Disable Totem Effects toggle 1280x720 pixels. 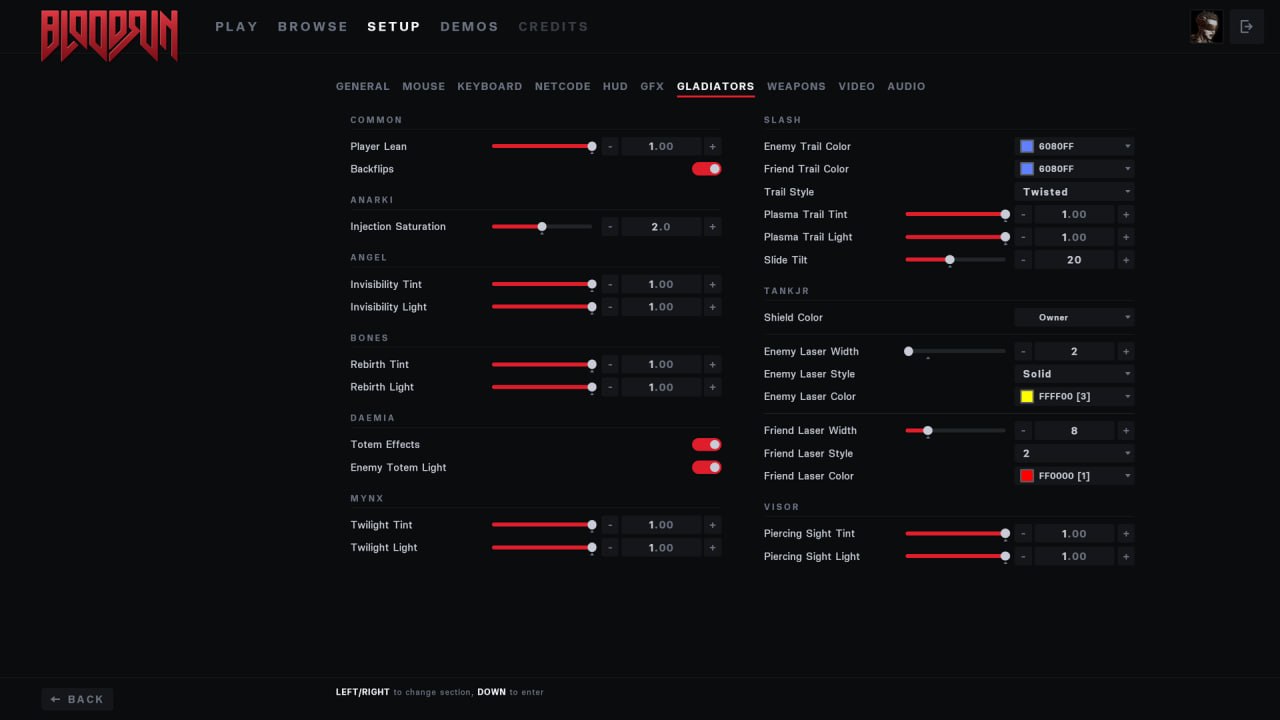pyautogui.click(x=706, y=445)
